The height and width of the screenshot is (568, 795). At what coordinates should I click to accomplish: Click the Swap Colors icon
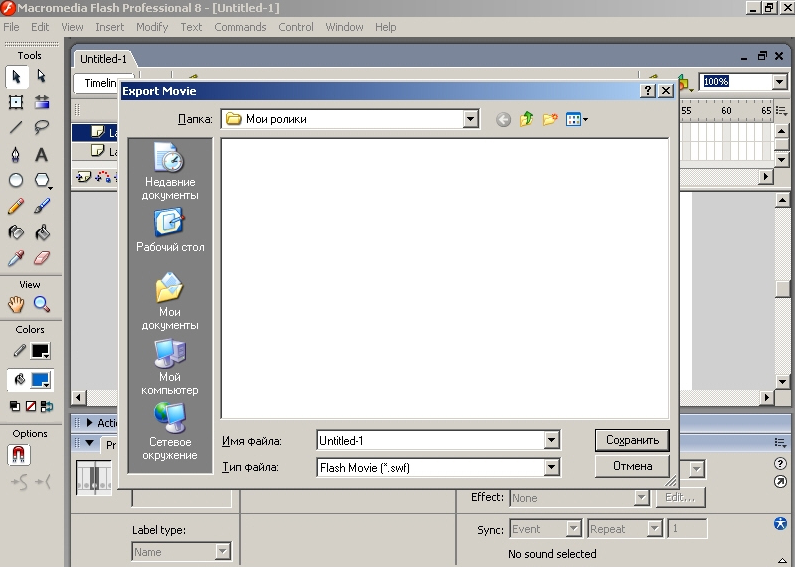click(x=47, y=406)
